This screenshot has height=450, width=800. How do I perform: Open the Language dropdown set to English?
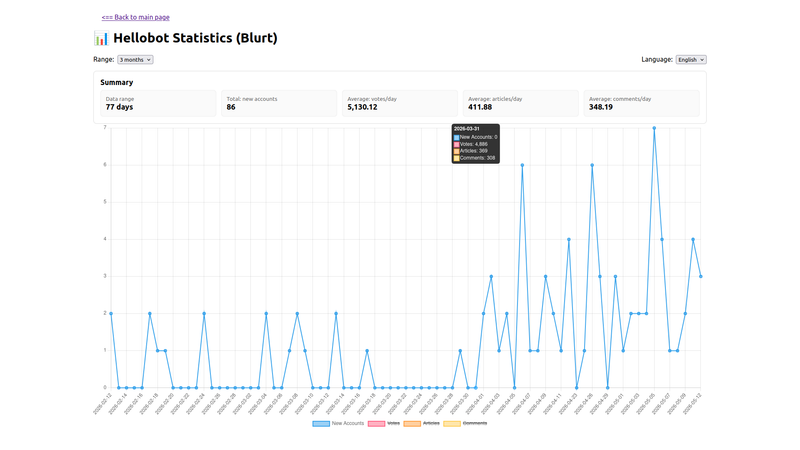click(691, 60)
